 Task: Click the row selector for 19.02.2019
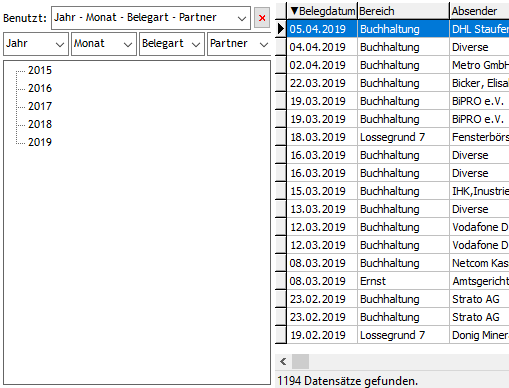pos(281,335)
